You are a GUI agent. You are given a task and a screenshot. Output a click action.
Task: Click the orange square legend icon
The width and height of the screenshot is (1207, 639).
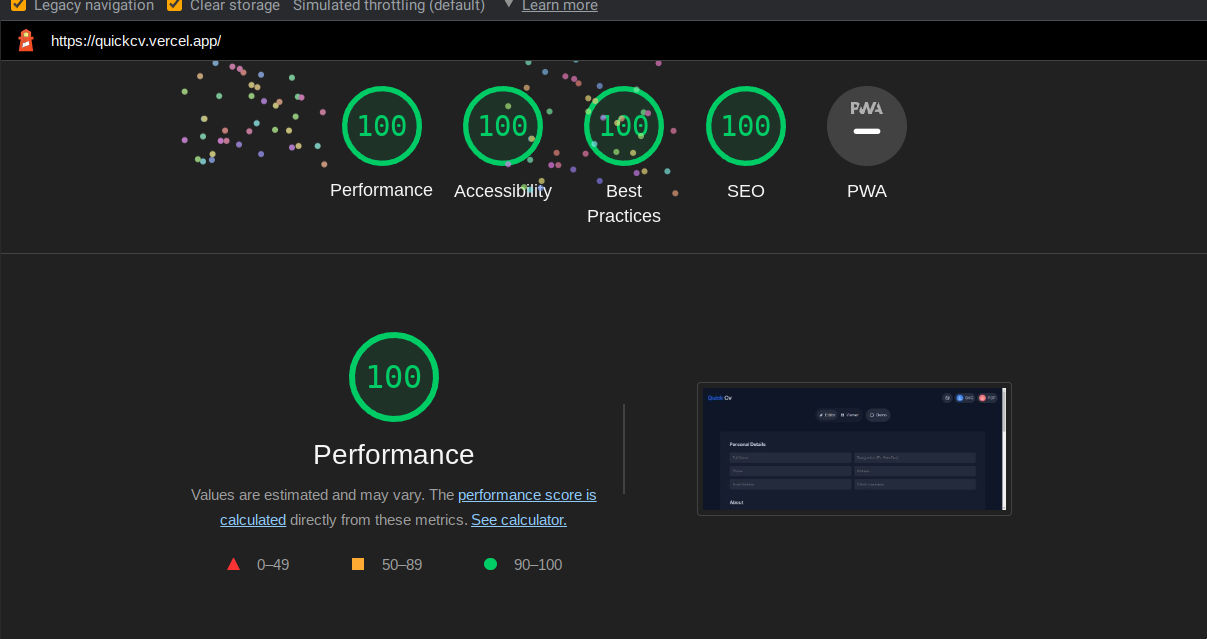[358, 563]
